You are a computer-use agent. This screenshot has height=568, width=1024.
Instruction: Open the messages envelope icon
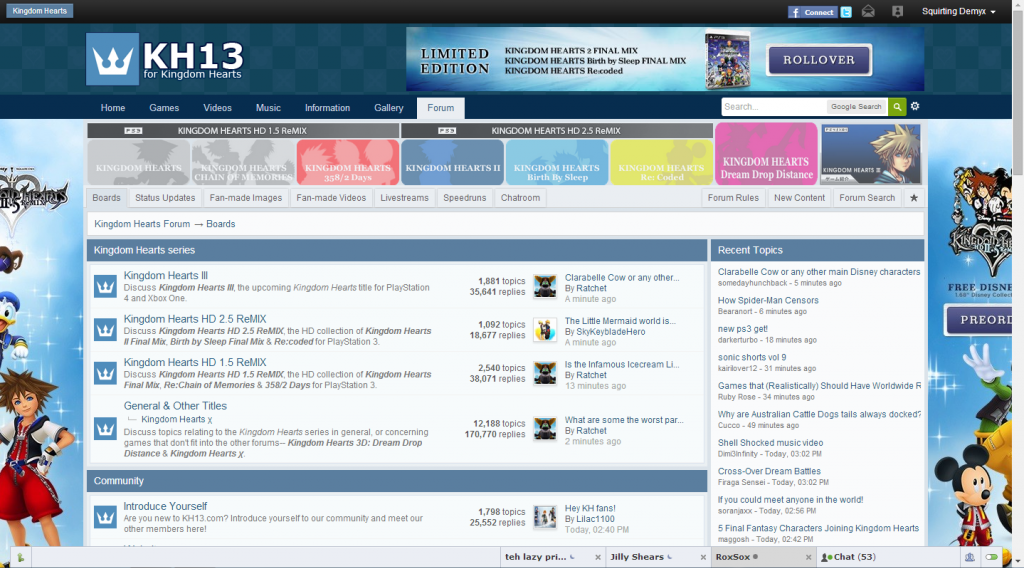(868, 12)
